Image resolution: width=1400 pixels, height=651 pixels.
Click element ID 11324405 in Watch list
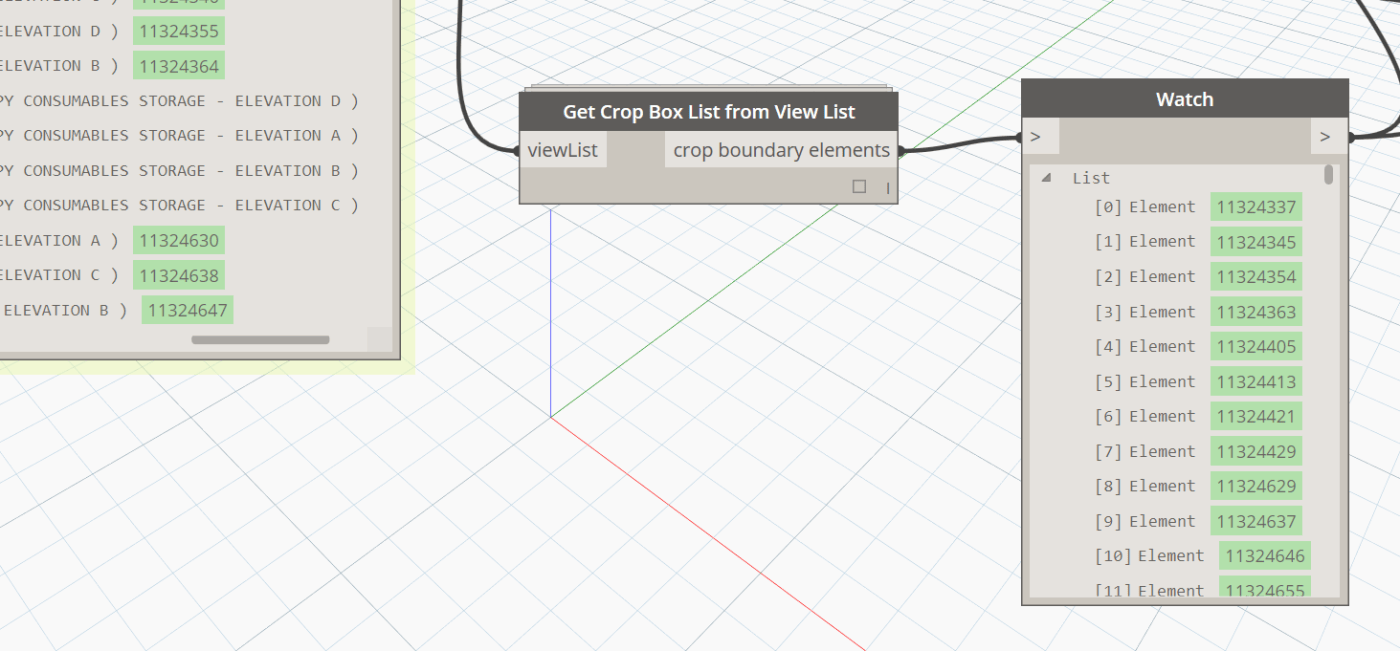click(1256, 347)
